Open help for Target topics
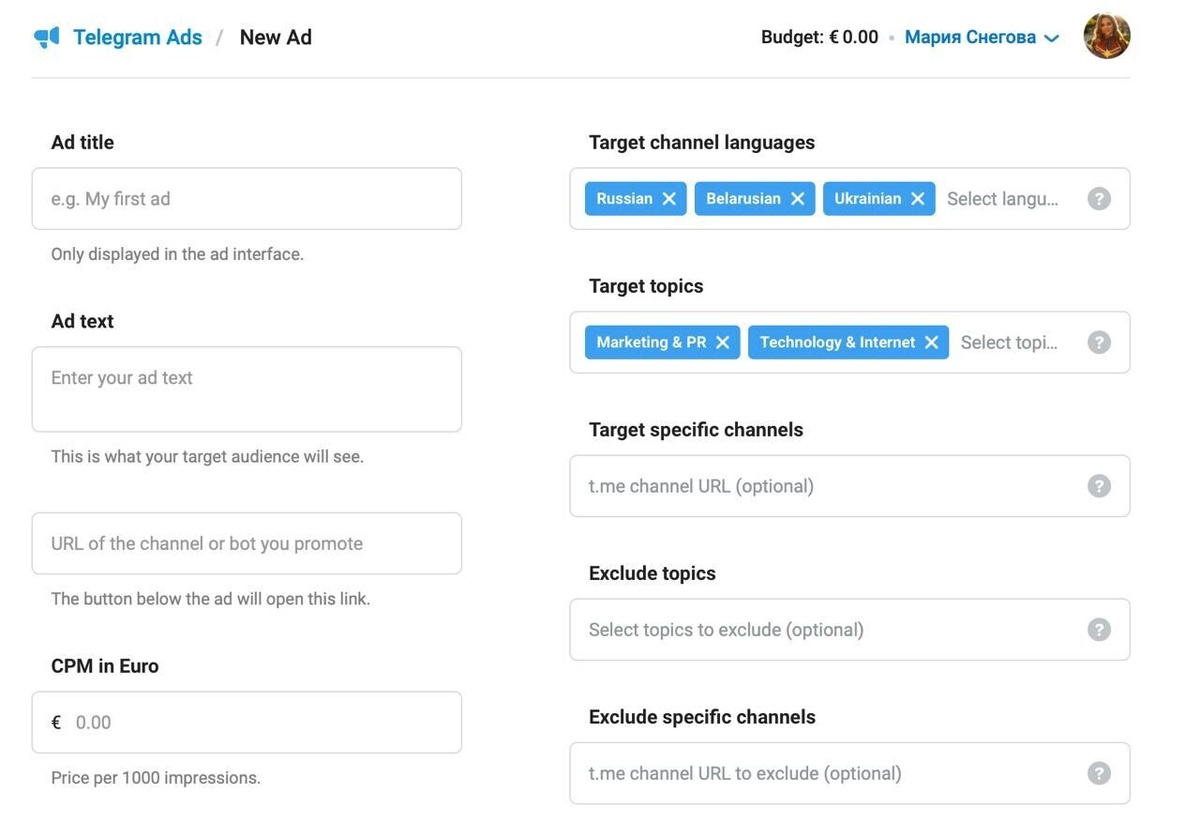1200x823 pixels. click(1099, 343)
